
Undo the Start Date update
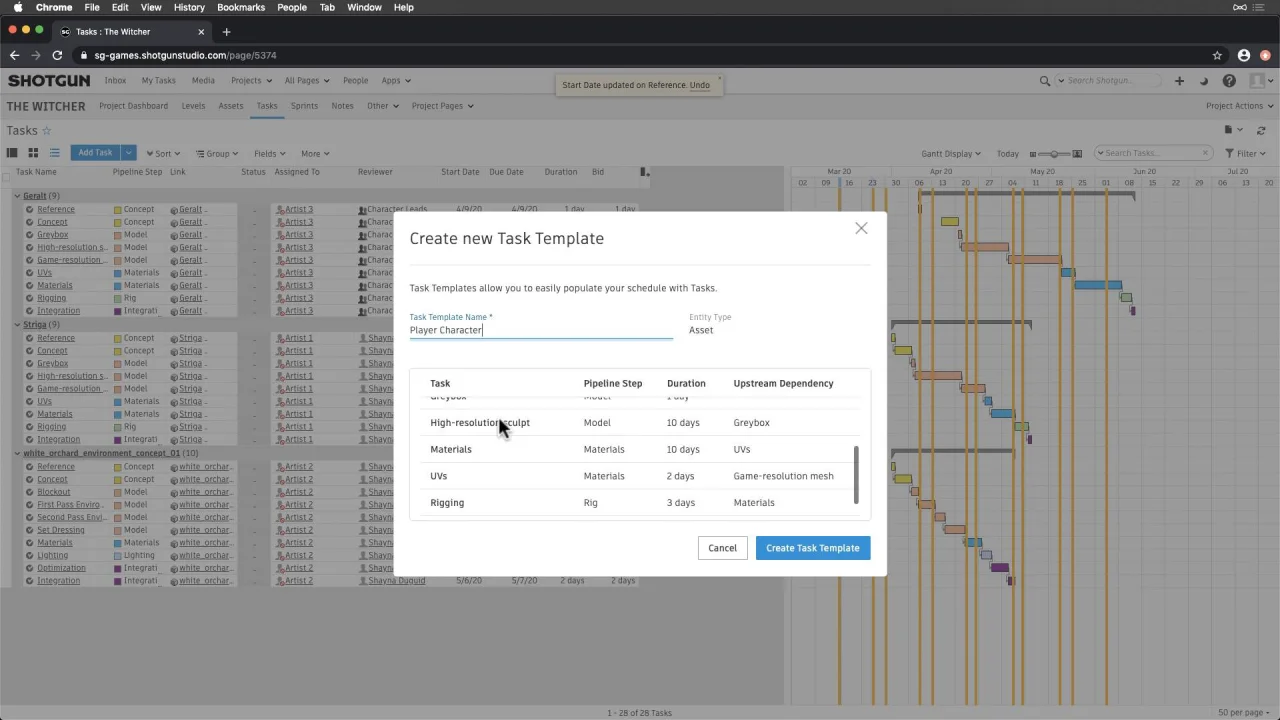[700, 85]
